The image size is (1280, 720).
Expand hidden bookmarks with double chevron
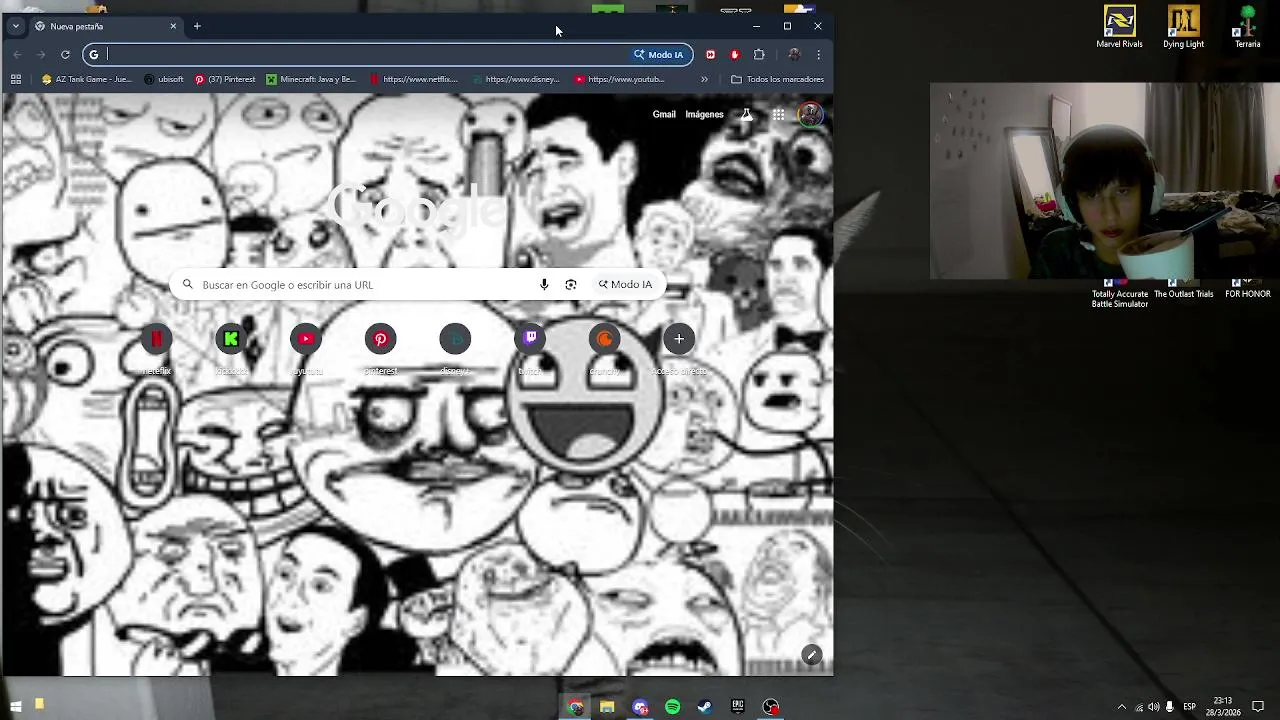point(704,79)
